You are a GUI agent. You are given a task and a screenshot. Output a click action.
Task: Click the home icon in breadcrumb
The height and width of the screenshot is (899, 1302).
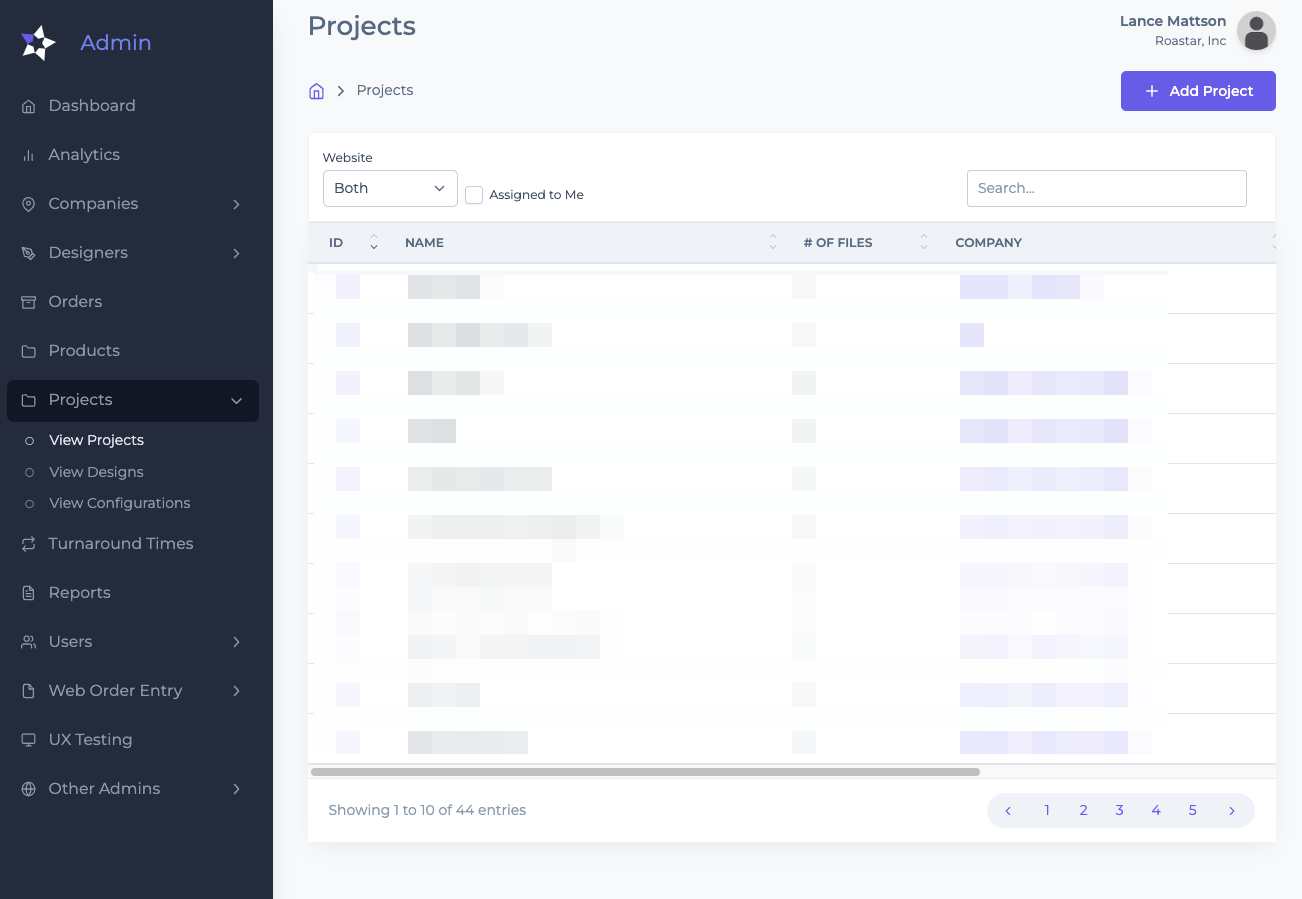(316, 91)
